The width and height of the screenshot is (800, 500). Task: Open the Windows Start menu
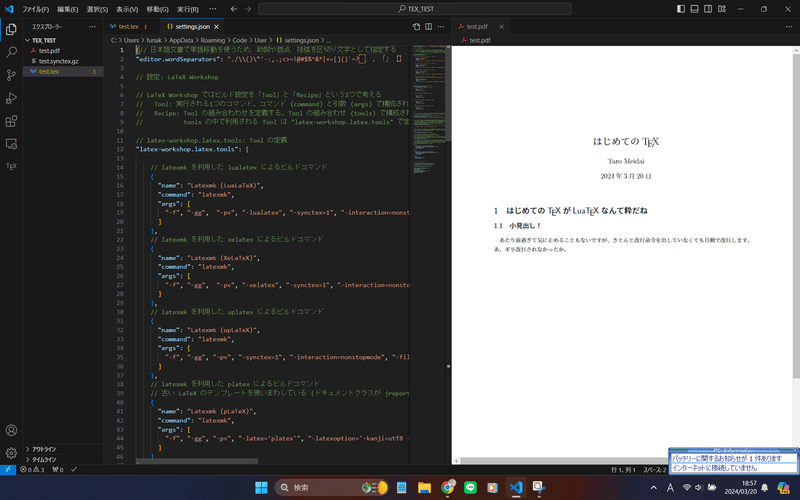261,488
